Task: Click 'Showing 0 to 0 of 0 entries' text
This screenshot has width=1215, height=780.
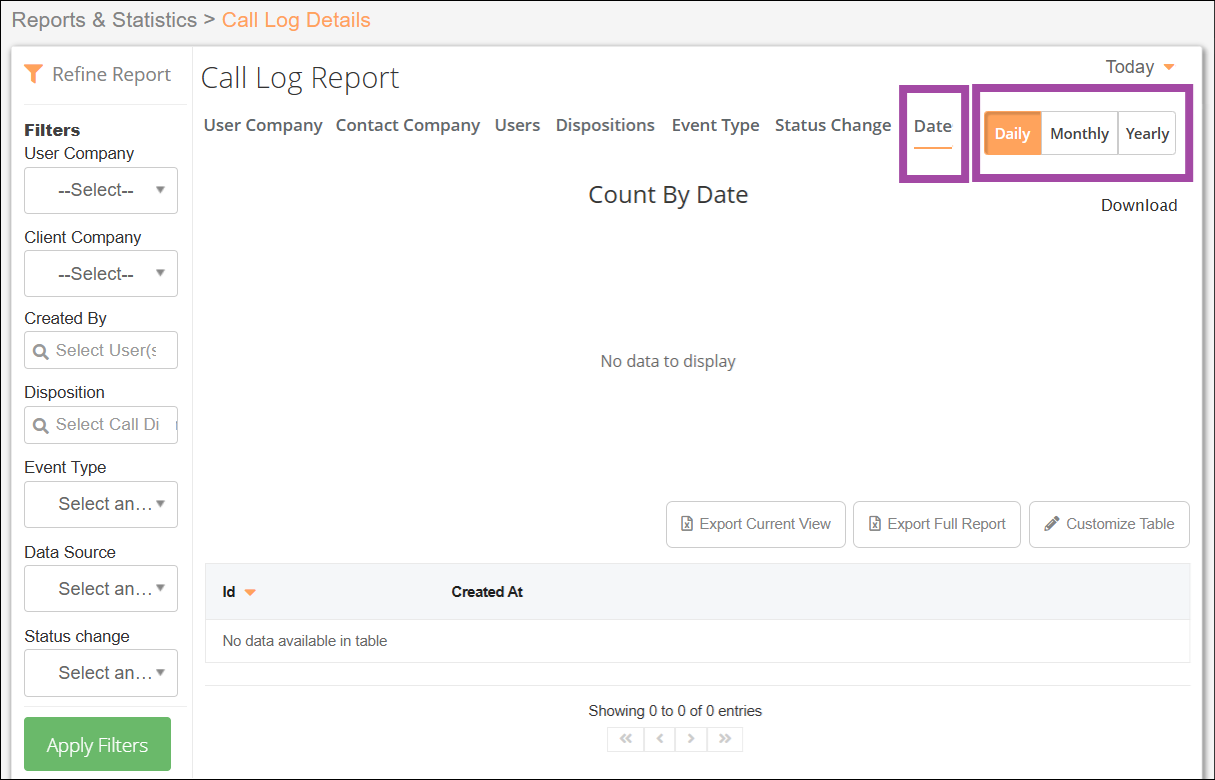Action: tap(675, 711)
